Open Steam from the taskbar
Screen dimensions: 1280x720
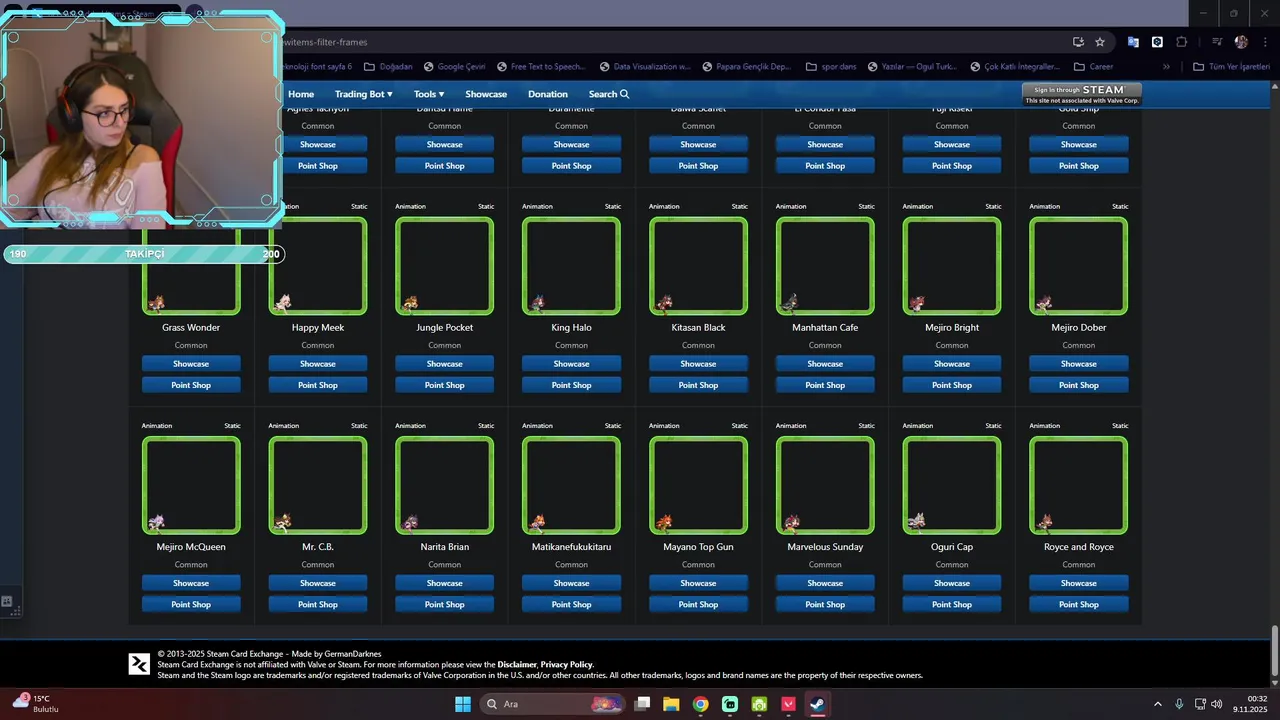coord(817,704)
